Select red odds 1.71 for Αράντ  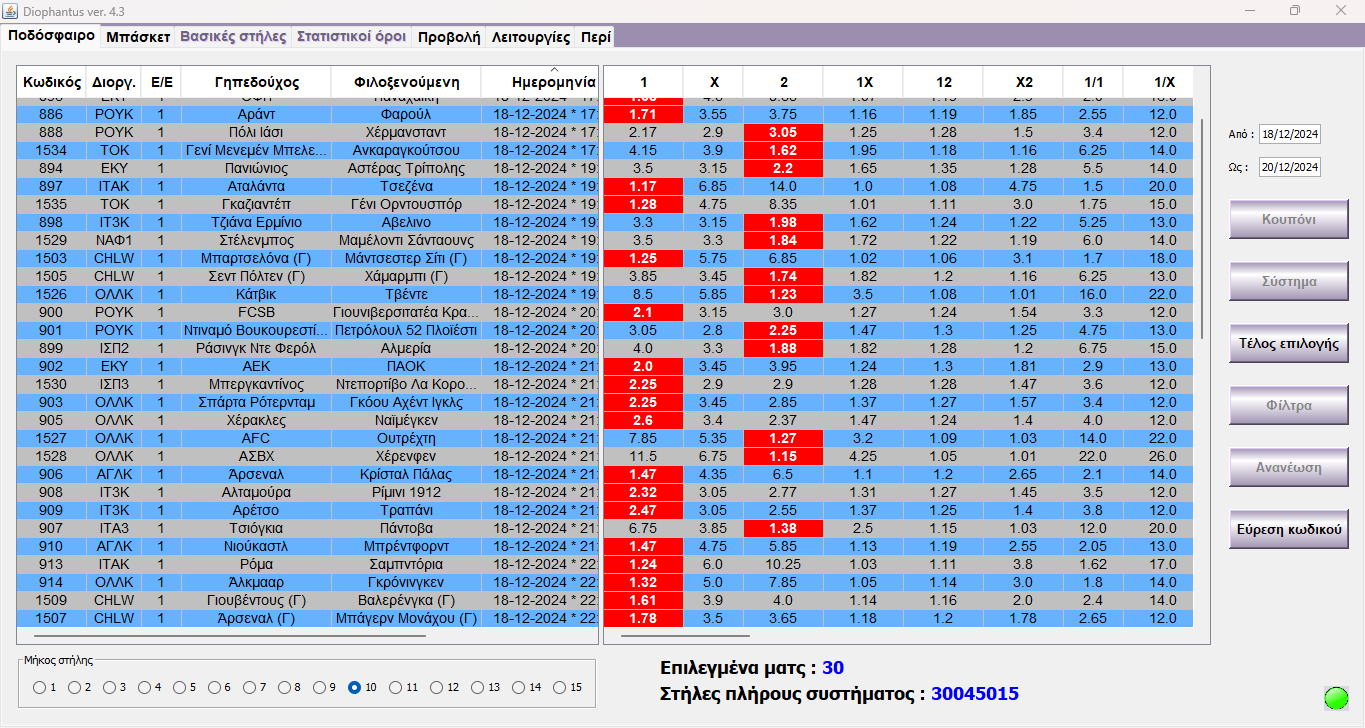tap(643, 114)
